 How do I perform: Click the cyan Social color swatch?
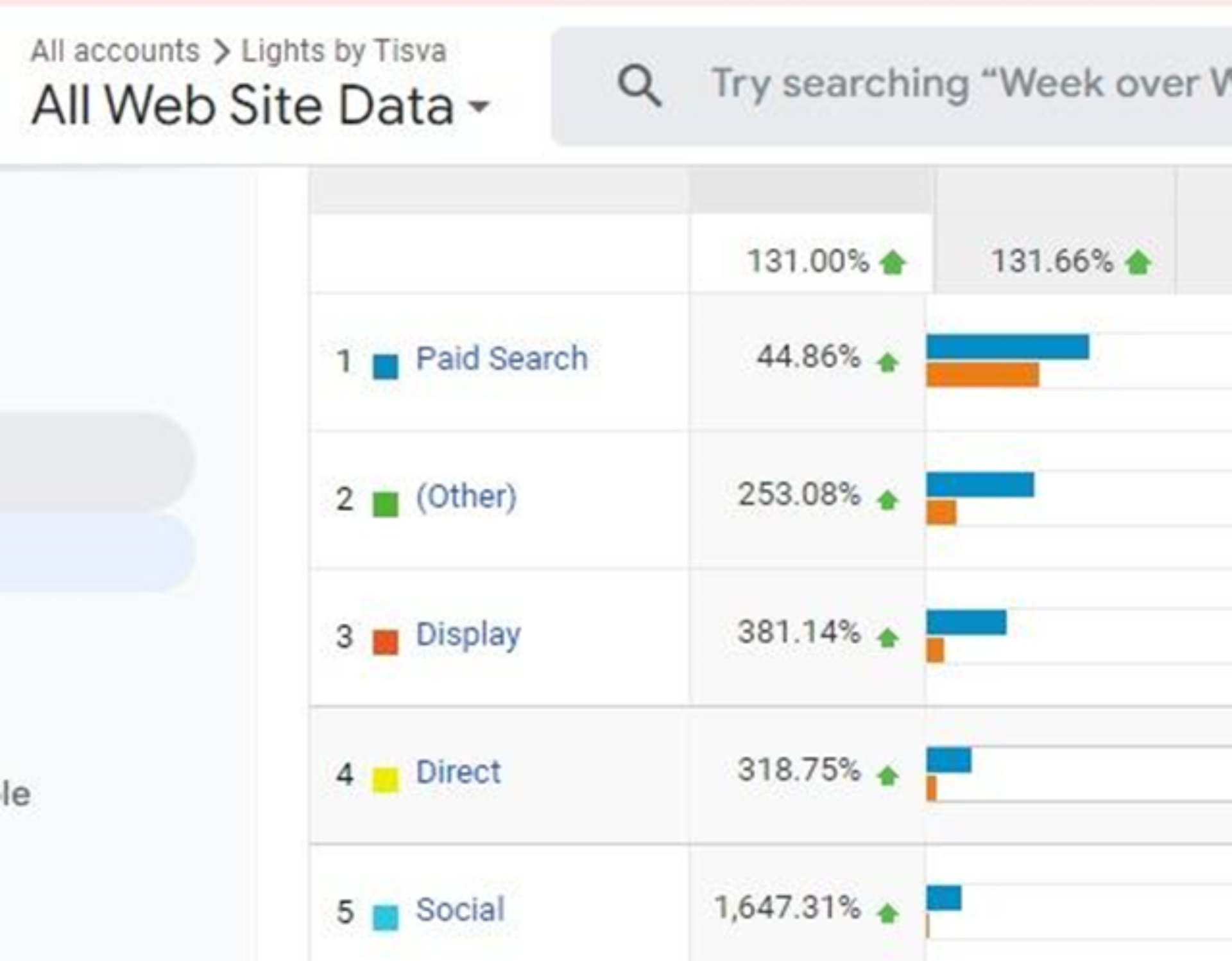click(386, 917)
